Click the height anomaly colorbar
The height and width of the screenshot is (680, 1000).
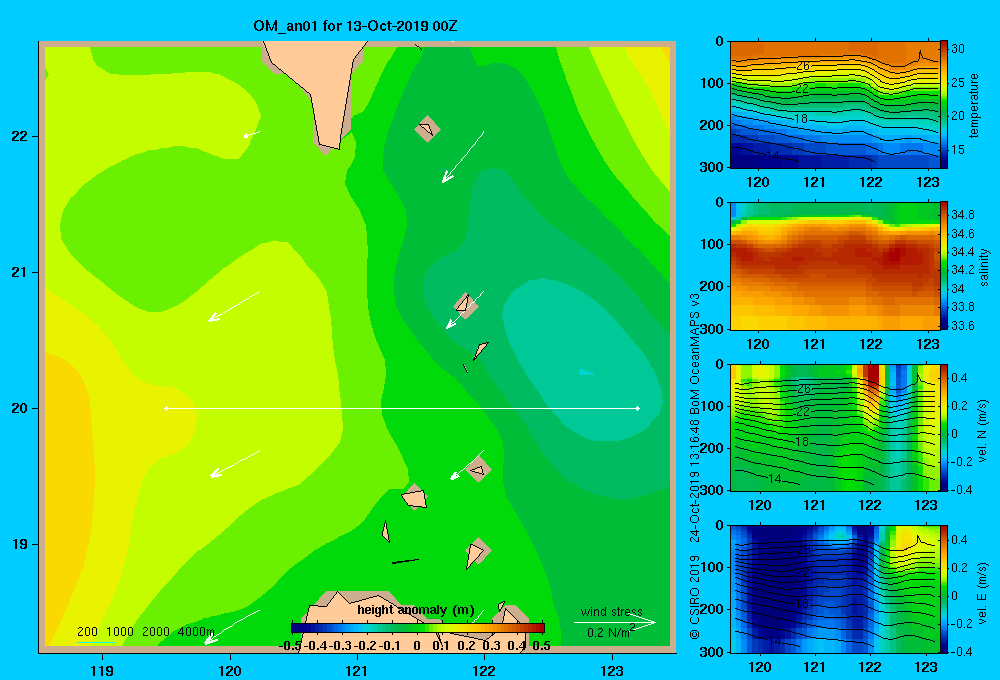coord(418,627)
